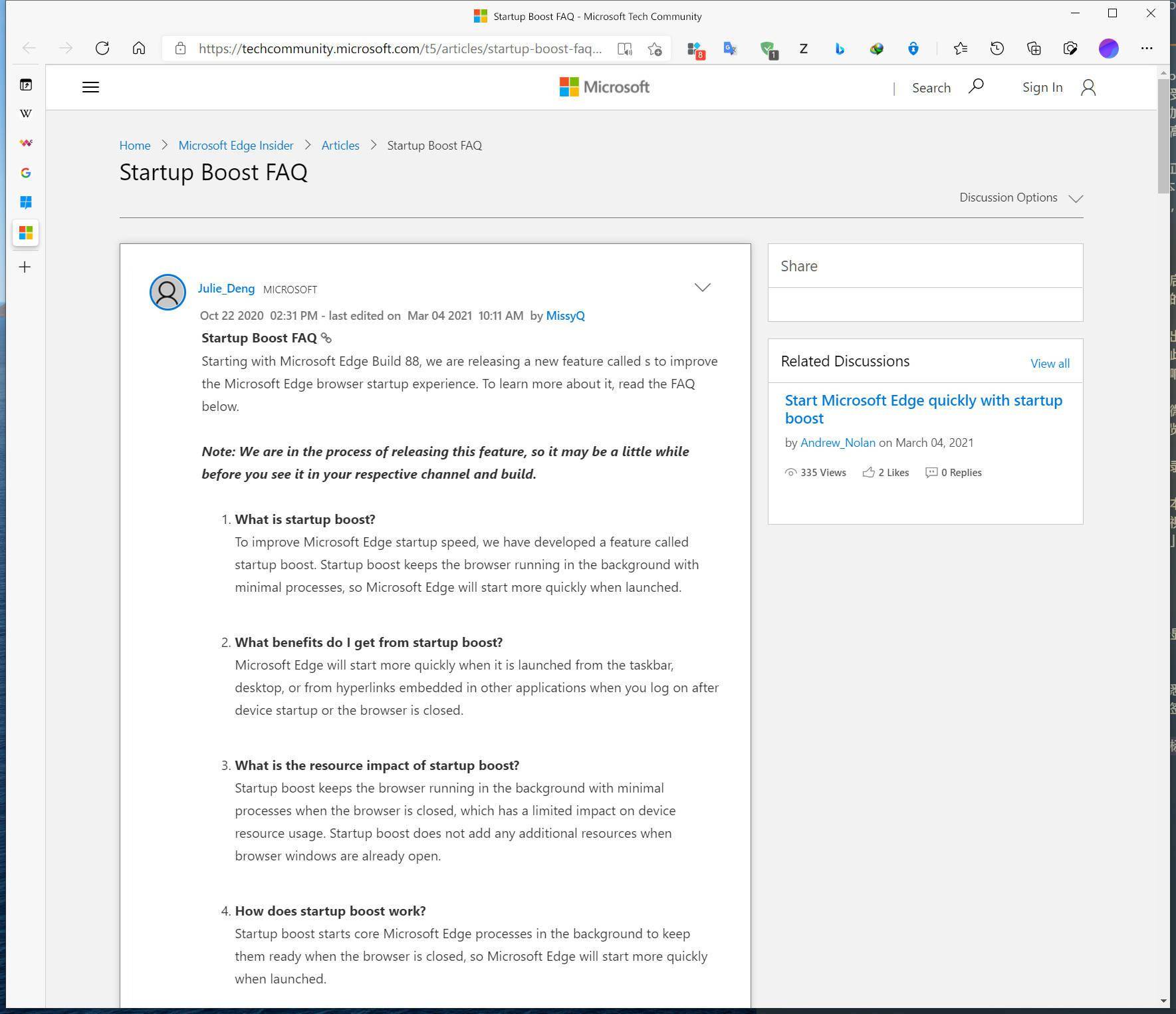Viewport: 1176px width, 1014px height.
Task: Open the extension with red 8 badge
Action: click(695, 50)
